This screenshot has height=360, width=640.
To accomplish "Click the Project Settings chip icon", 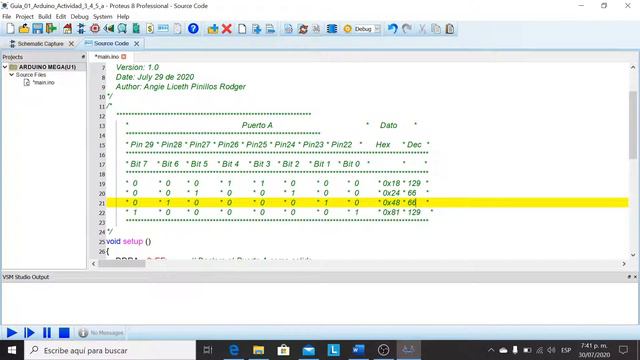I will (x=332, y=29).
